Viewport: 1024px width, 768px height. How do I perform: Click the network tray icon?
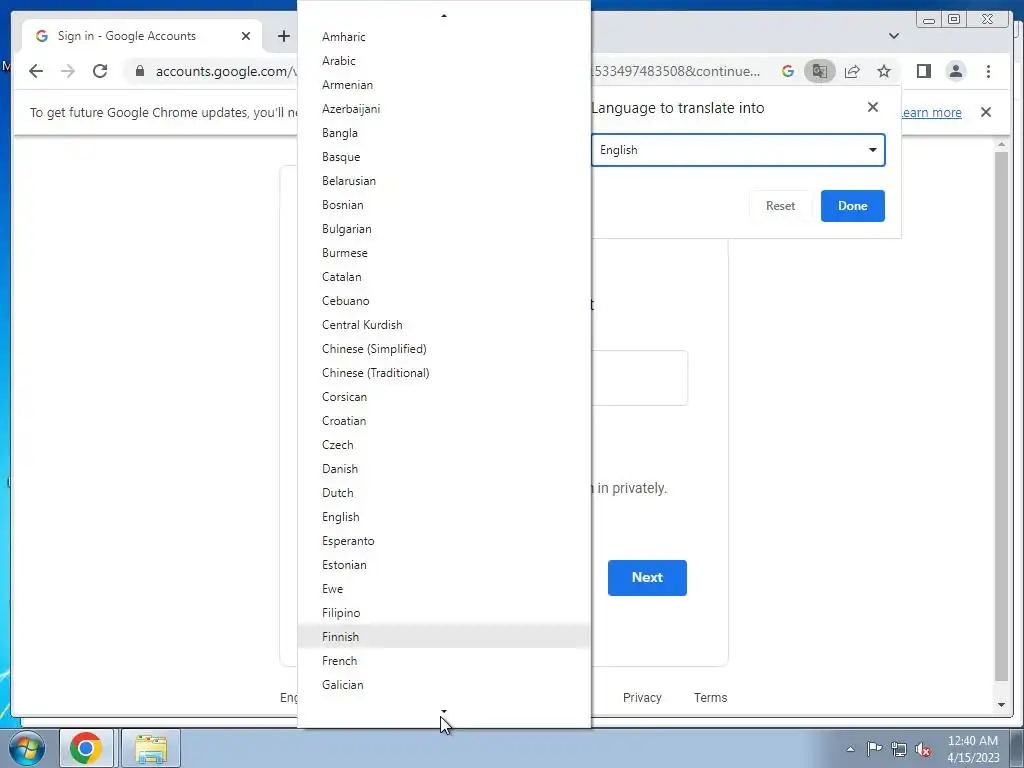click(x=899, y=749)
